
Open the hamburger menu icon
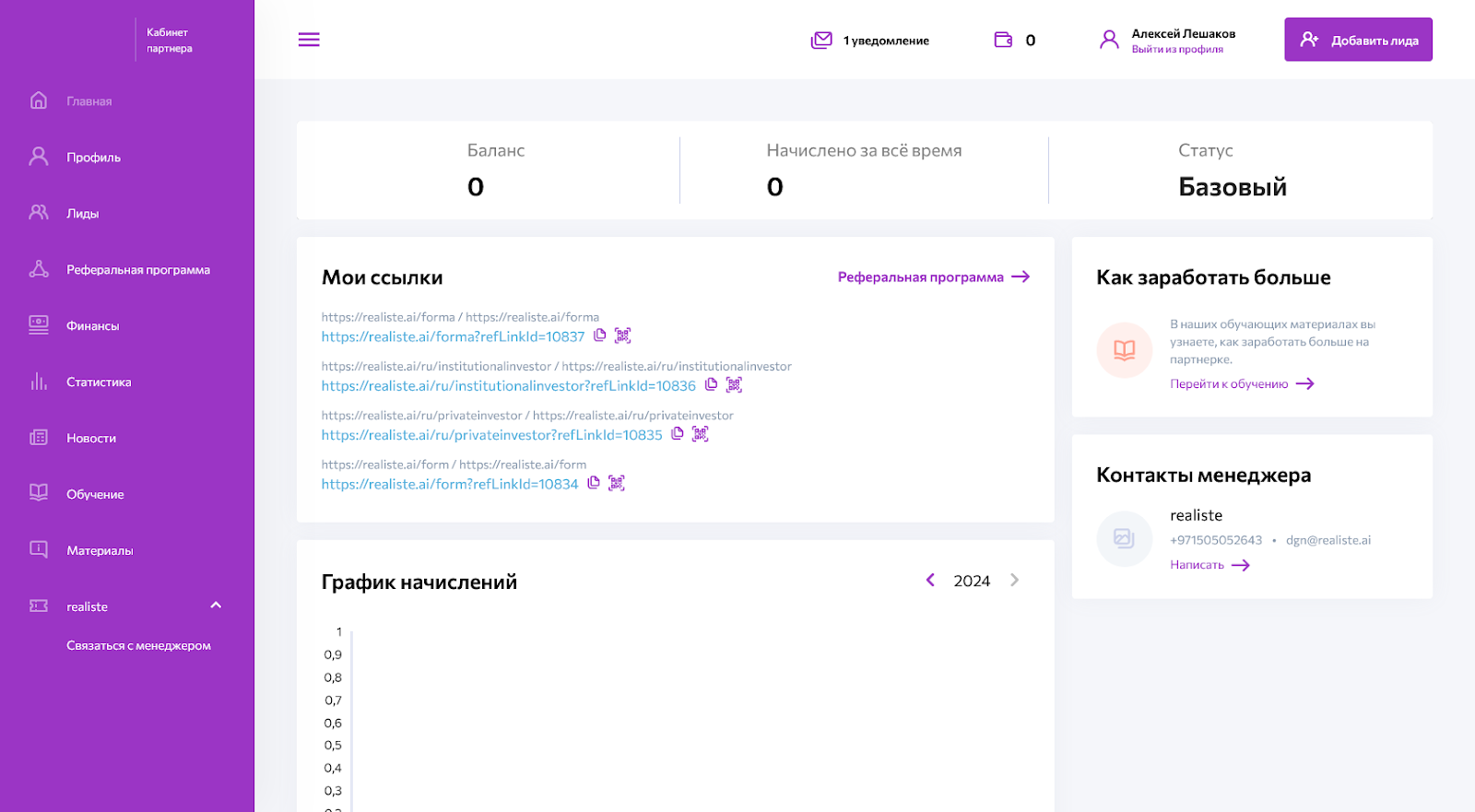309,40
